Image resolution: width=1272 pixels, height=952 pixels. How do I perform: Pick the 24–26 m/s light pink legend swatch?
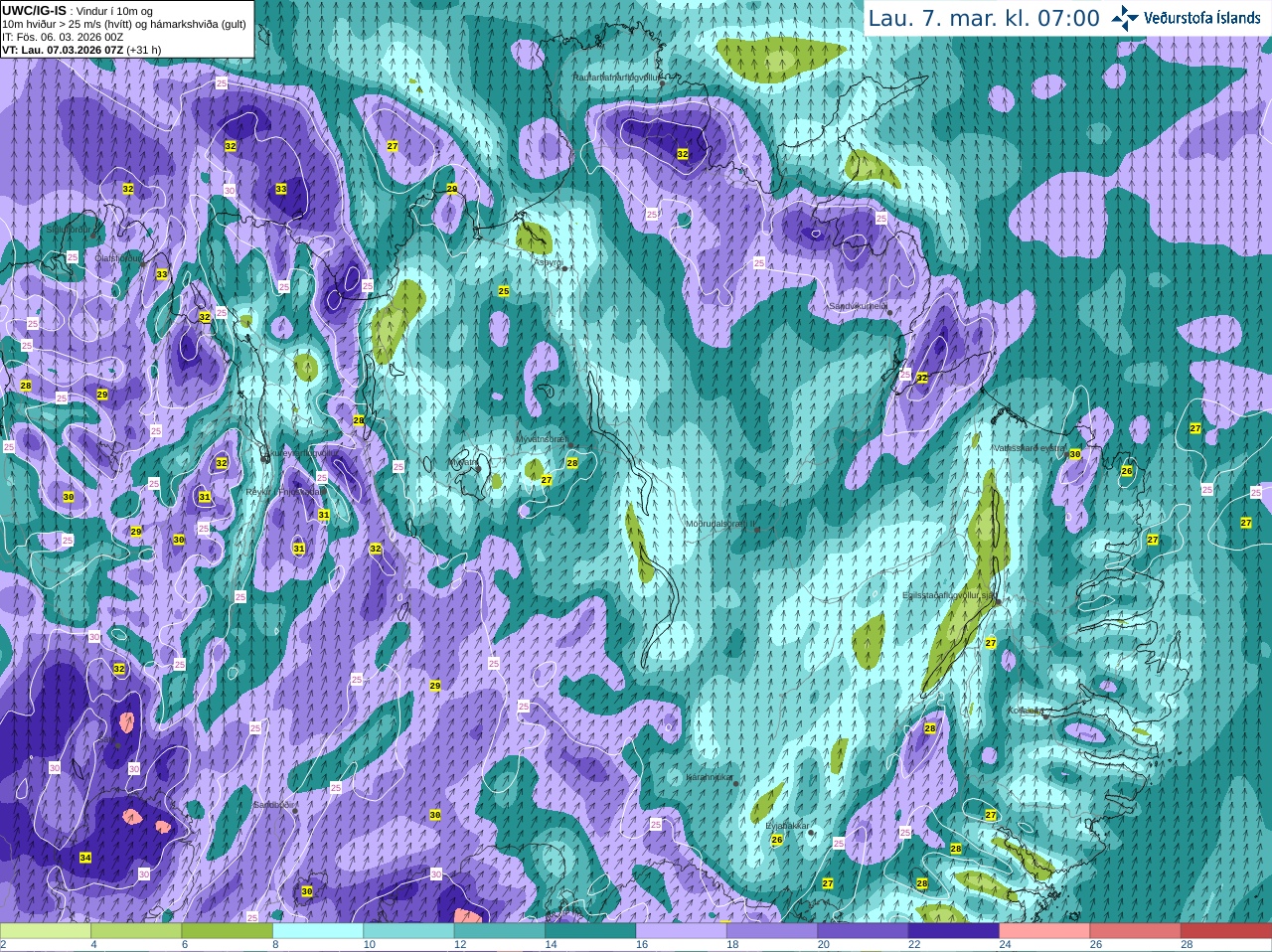click(1044, 931)
